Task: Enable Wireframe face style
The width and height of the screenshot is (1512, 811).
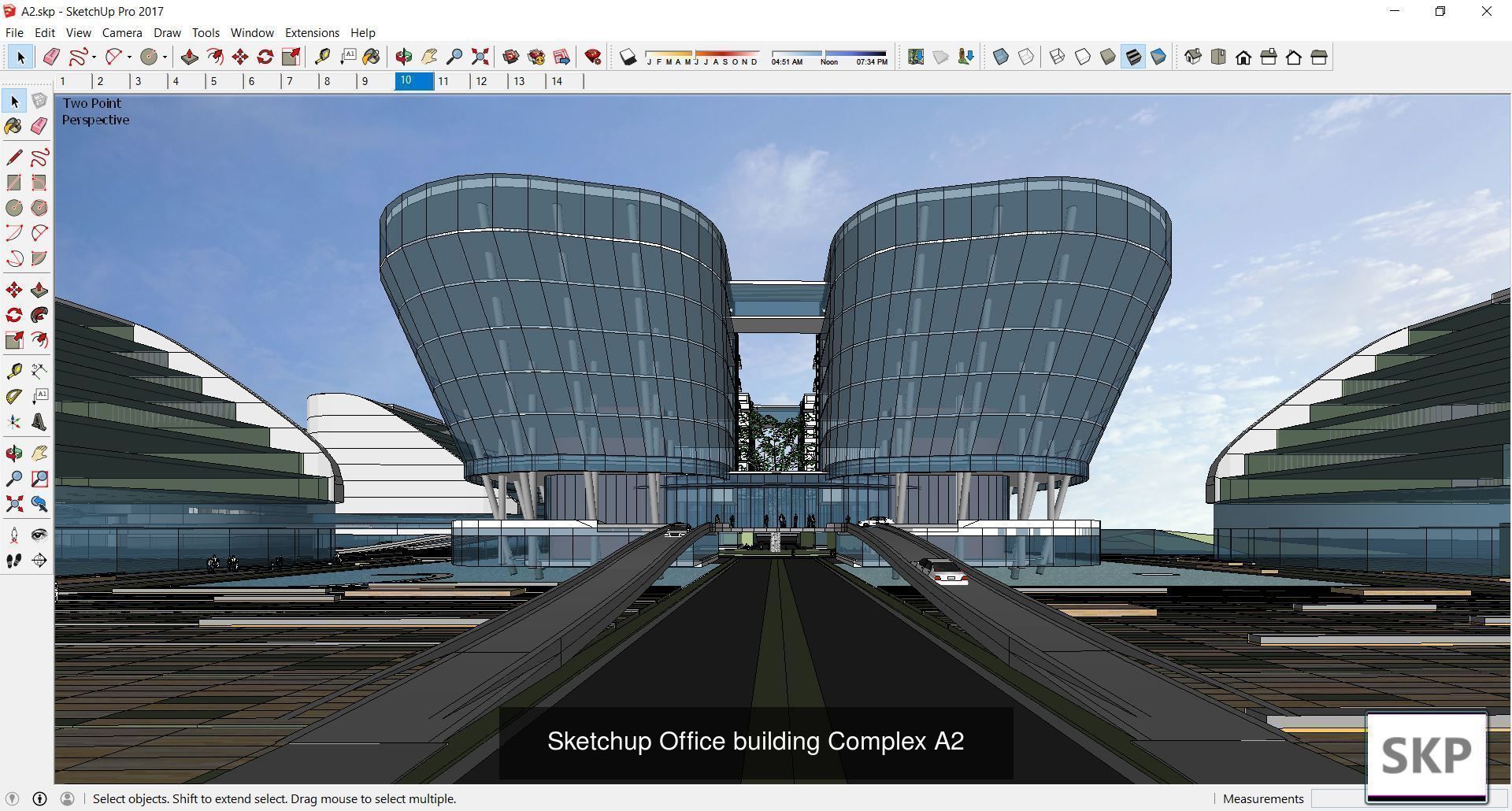Action: 1058,57
